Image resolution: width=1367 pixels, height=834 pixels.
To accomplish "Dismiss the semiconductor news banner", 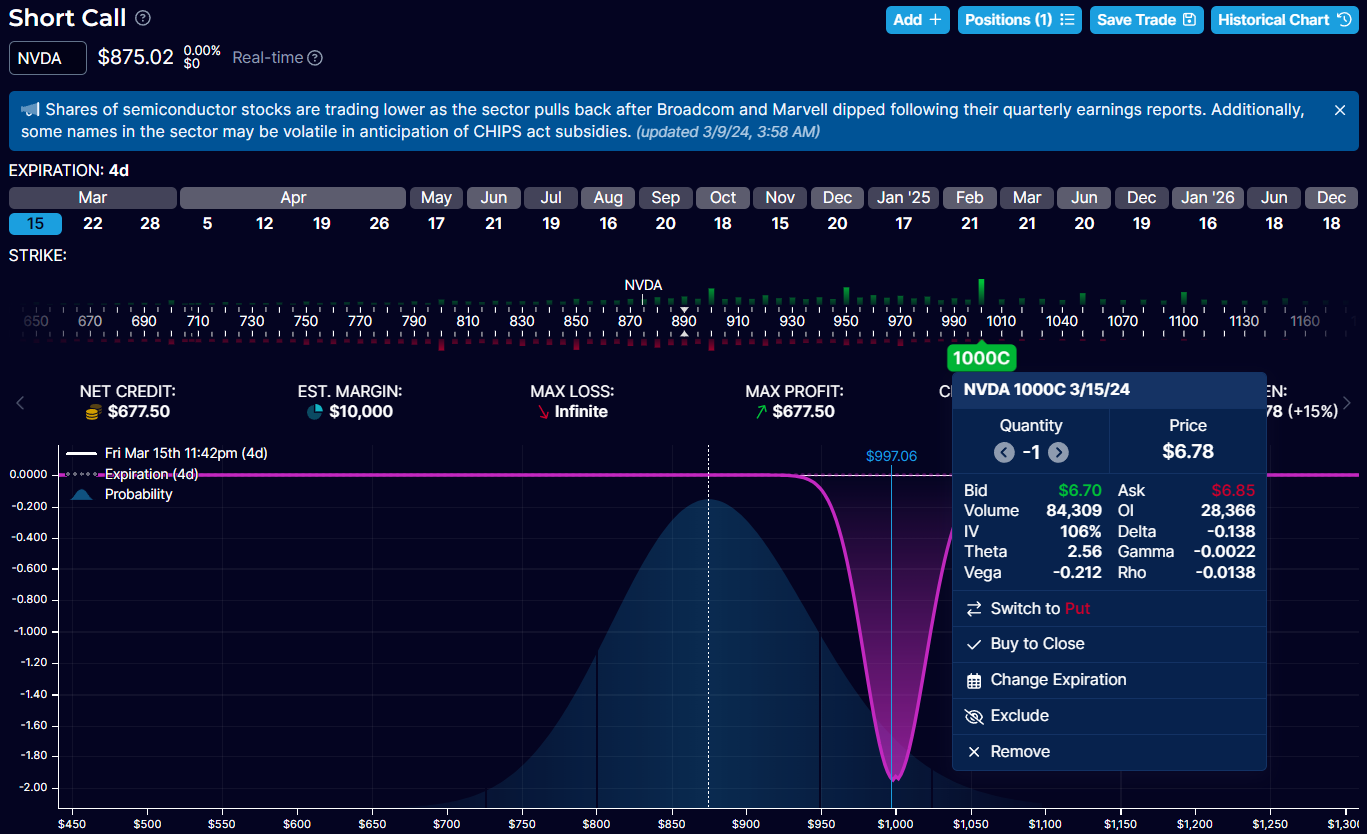I will coord(1340,110).
